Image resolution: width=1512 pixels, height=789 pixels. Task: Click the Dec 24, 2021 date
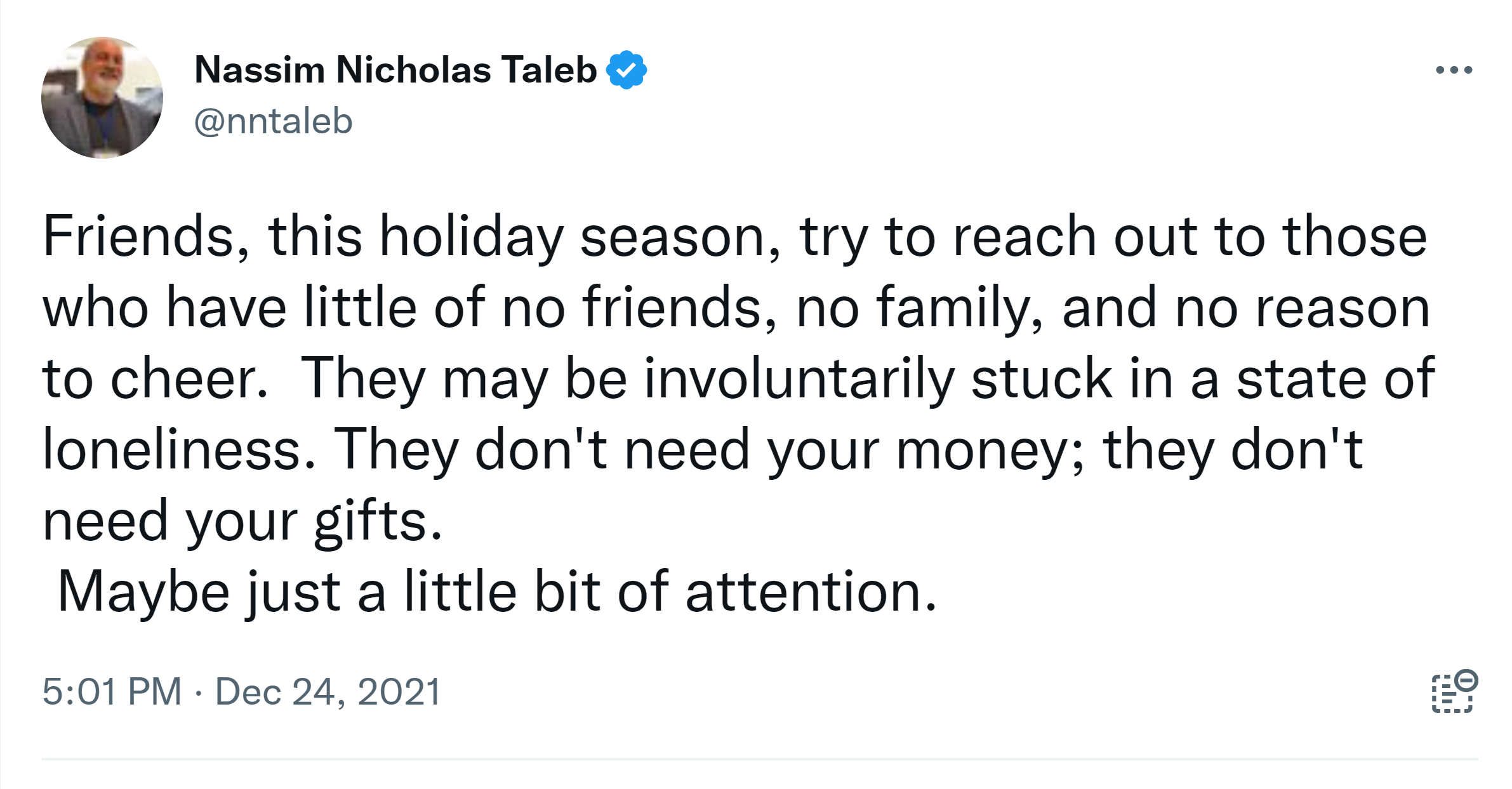pyautogui.click(x=328, y=691)
